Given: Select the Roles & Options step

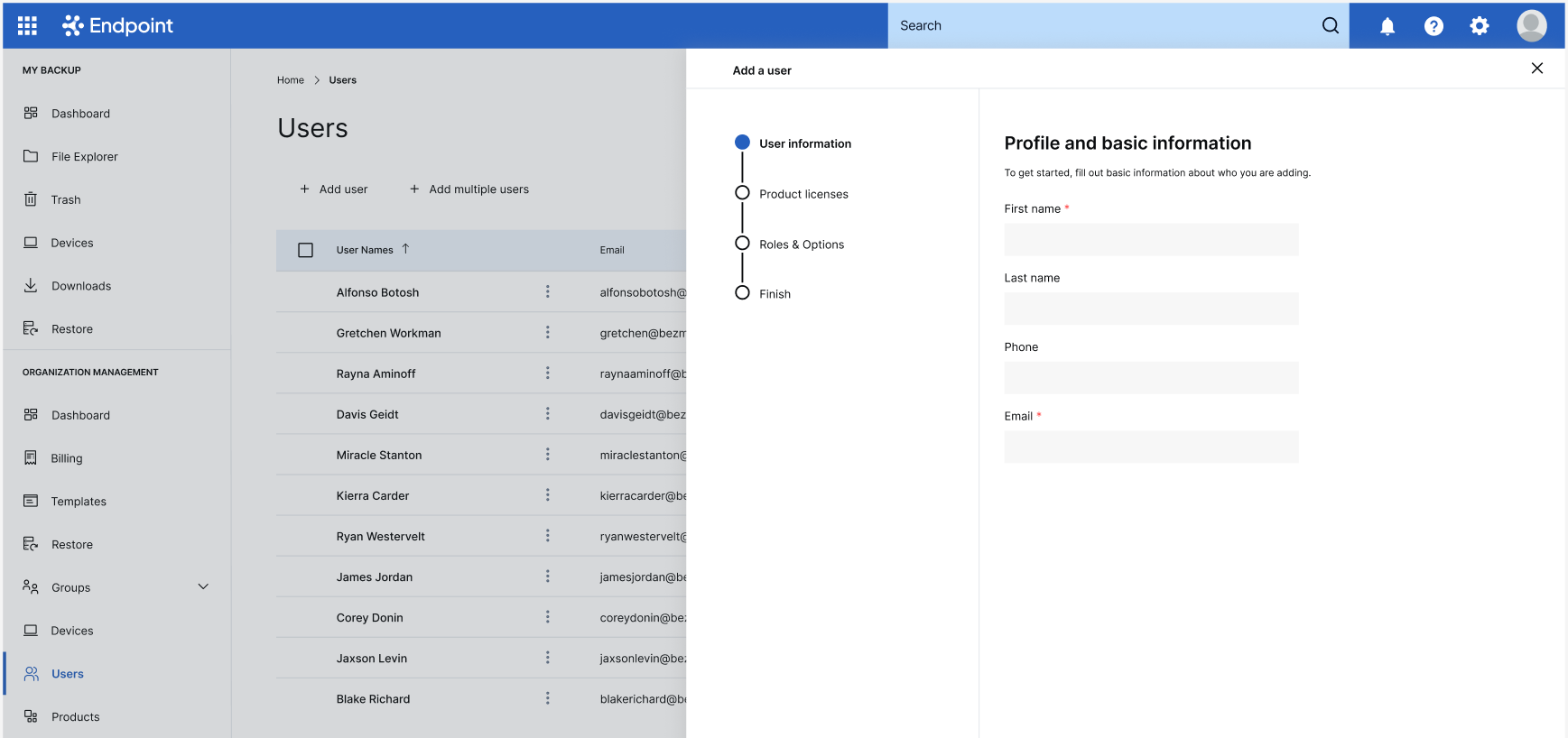Looking at the screenshot, I should coord(801,244).
